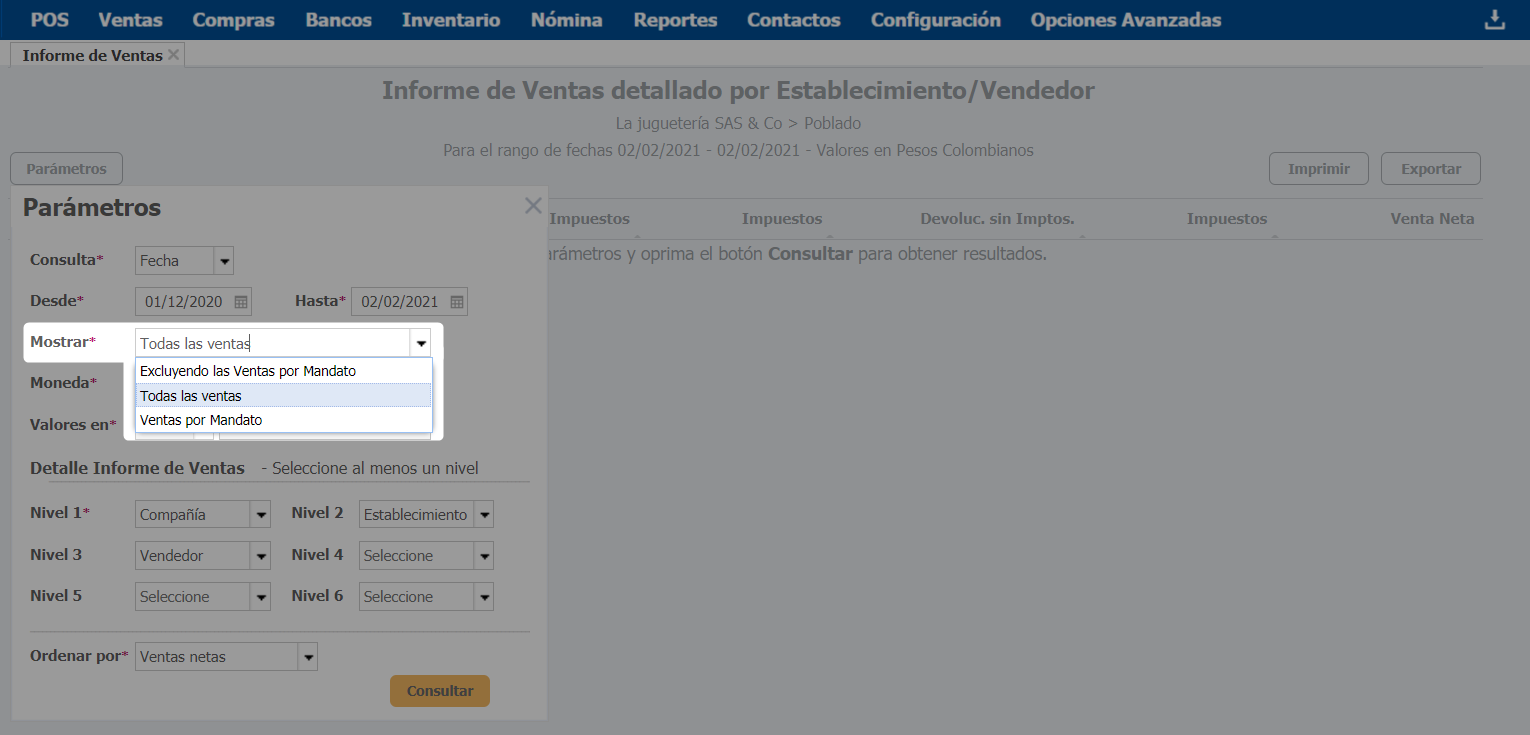Open the Reportes menu
Screen dimensions: 1530x735
coord(675,20)
